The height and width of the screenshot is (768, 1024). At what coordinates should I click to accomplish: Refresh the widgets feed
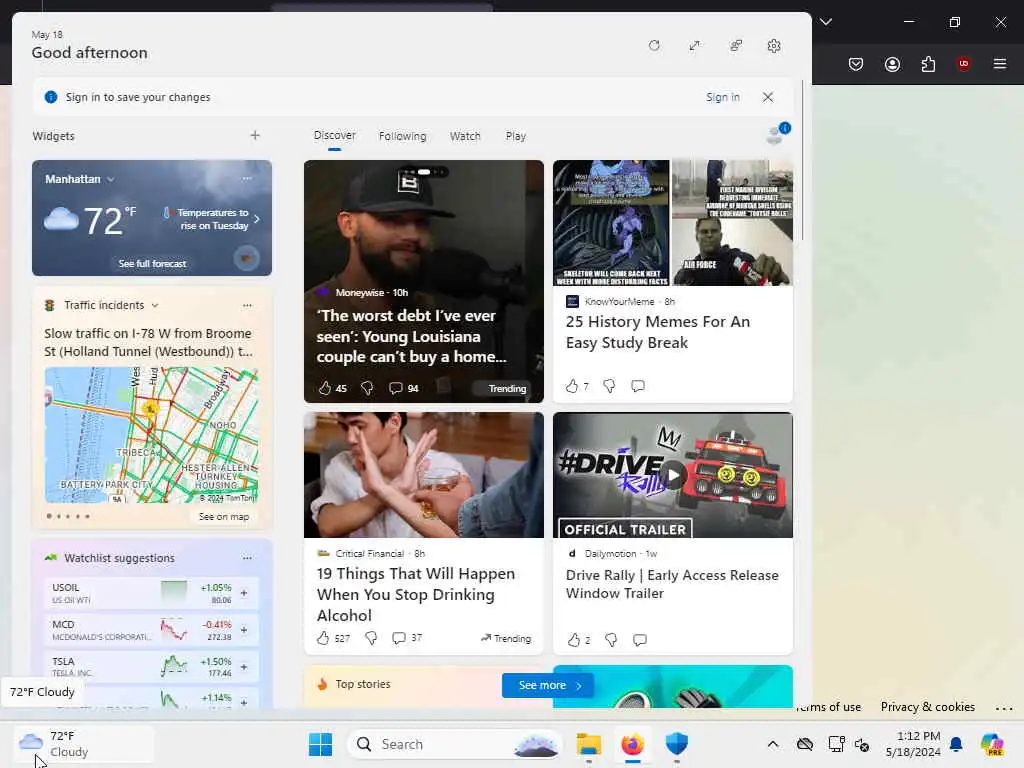tap(654, 46)
